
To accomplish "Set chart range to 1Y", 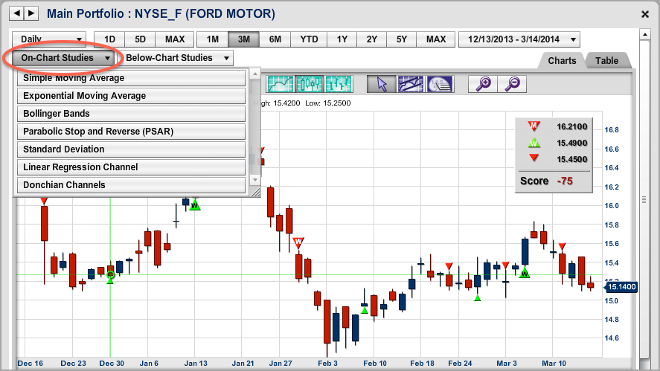I will 342,39.
